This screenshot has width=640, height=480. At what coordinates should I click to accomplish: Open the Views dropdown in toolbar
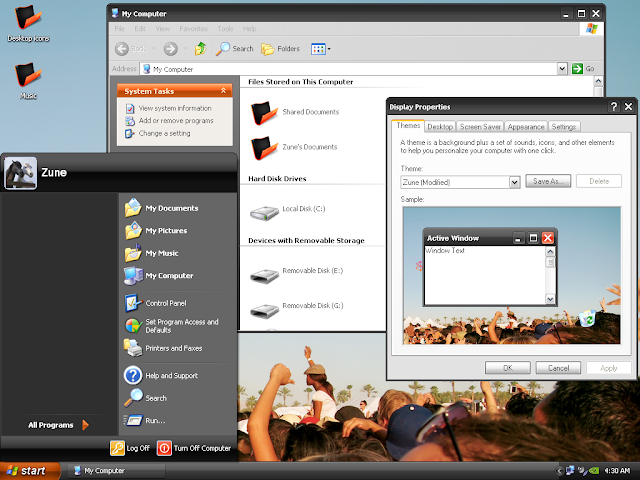point(321,49)
